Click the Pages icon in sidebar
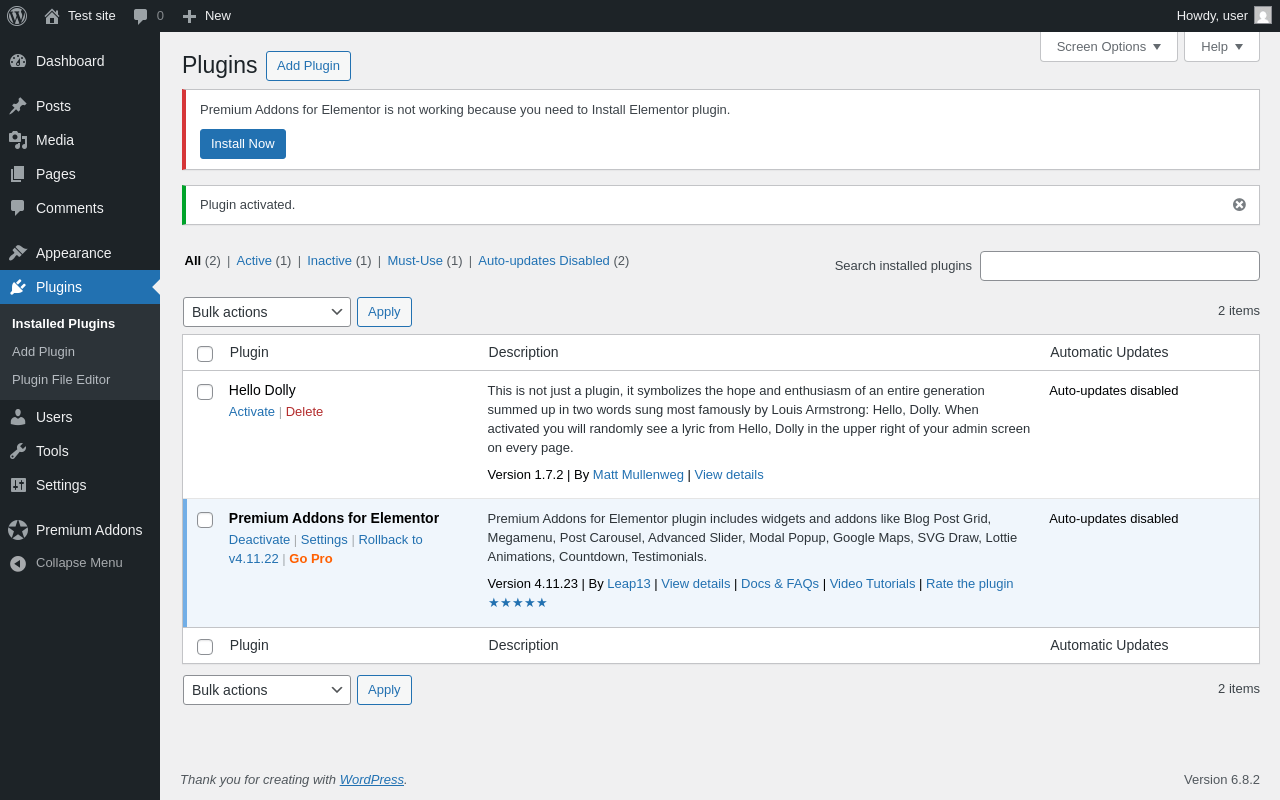 click(x=18, y=174)
